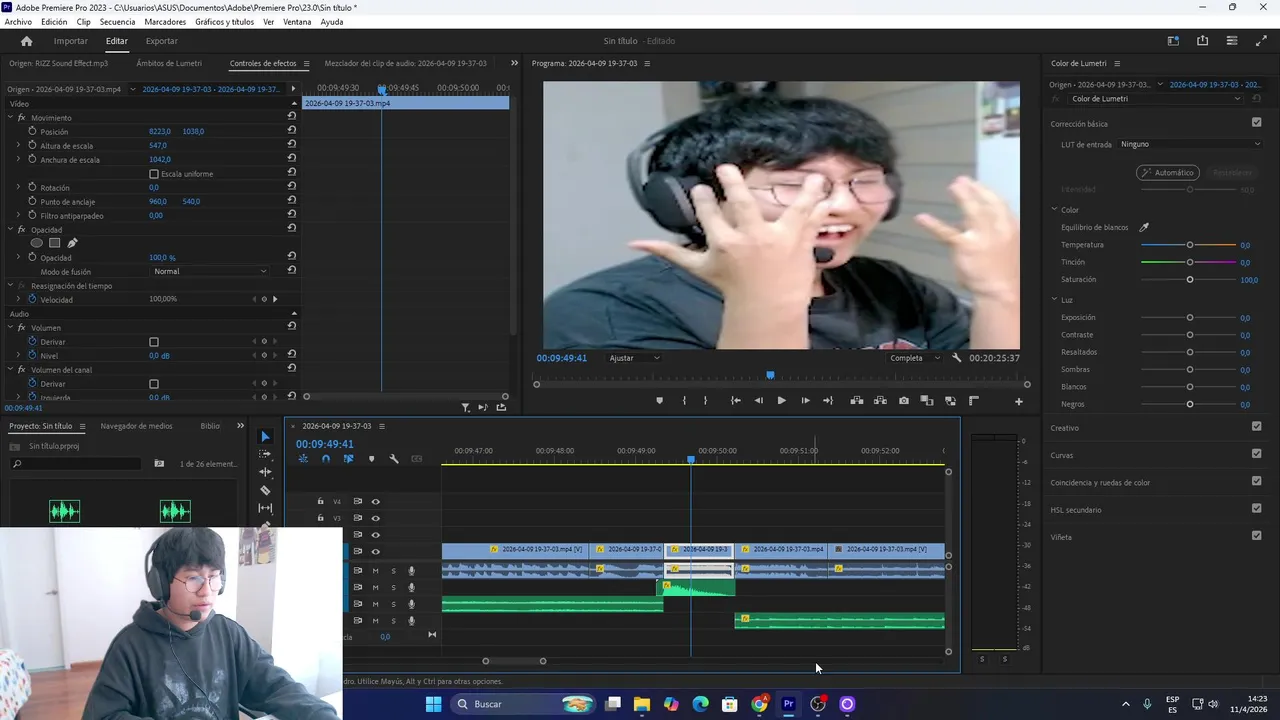The image size is (1280, 720).
Task: Expand Altura de escala parameter
Action: [18, 145]
